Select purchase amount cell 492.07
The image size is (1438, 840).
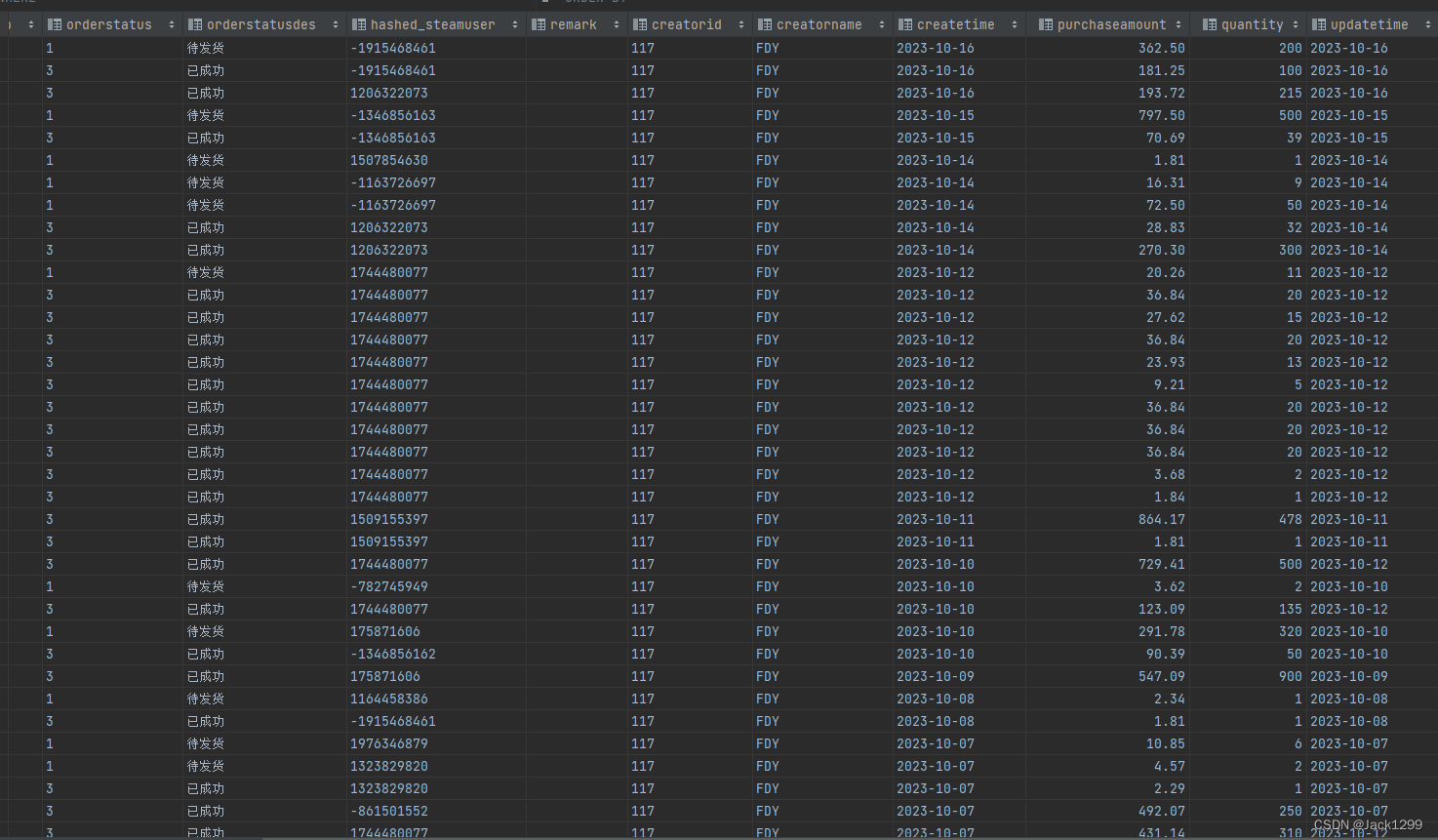point(1162,811)
